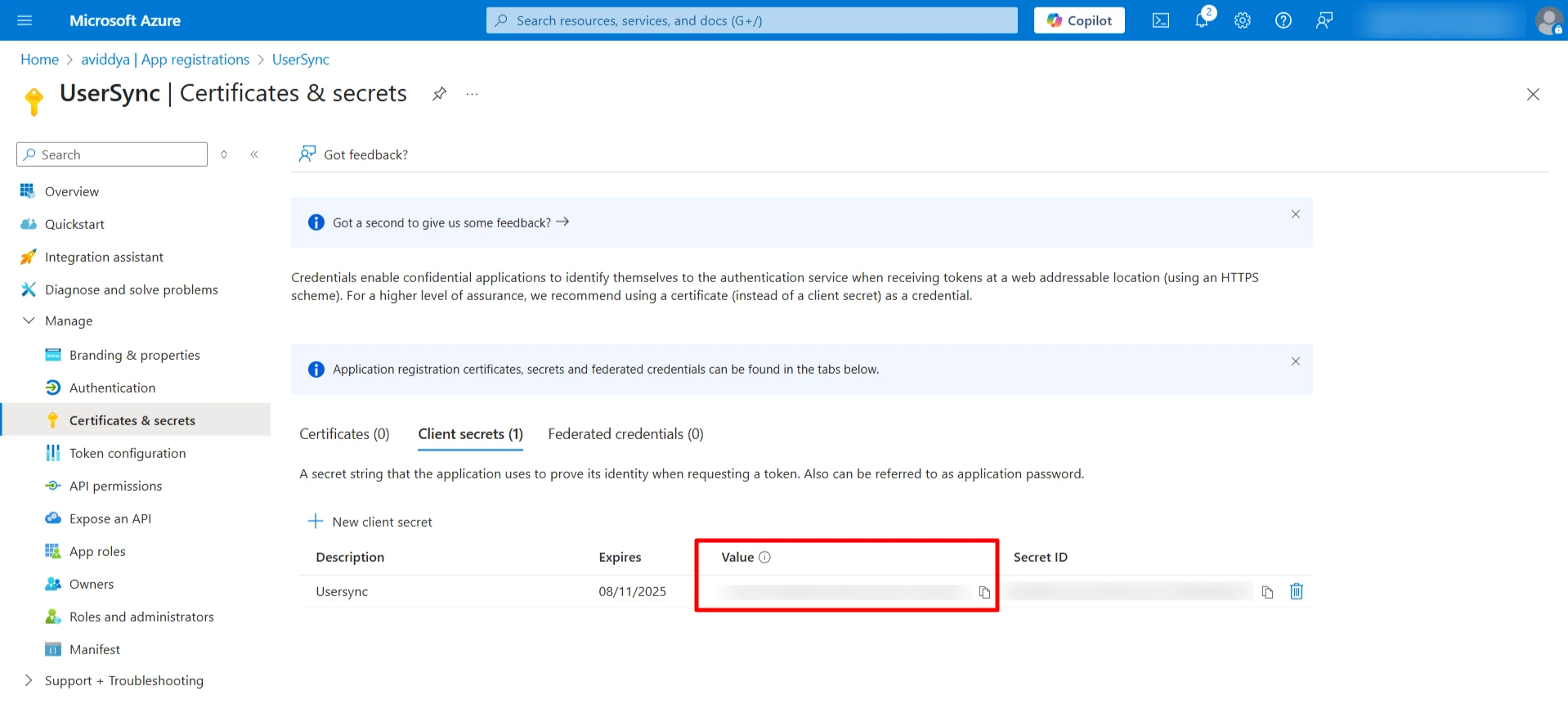Open the more options ellipsis by title

pyautogui.click(x=472, y=94)
